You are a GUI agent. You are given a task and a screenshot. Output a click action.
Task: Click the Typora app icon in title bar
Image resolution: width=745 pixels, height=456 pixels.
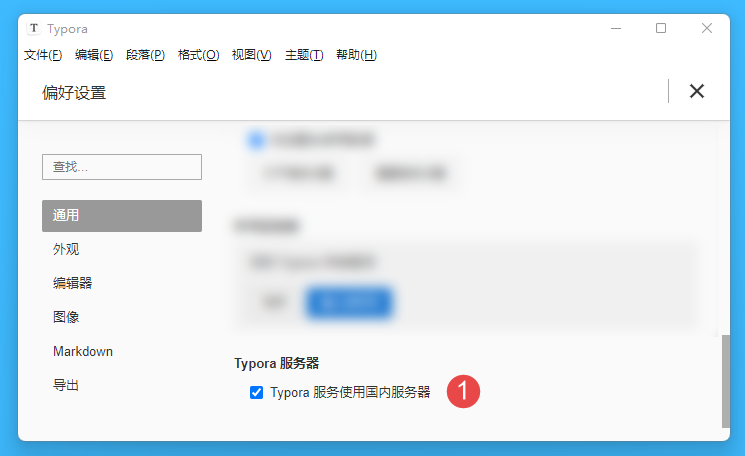coord(34,28)
